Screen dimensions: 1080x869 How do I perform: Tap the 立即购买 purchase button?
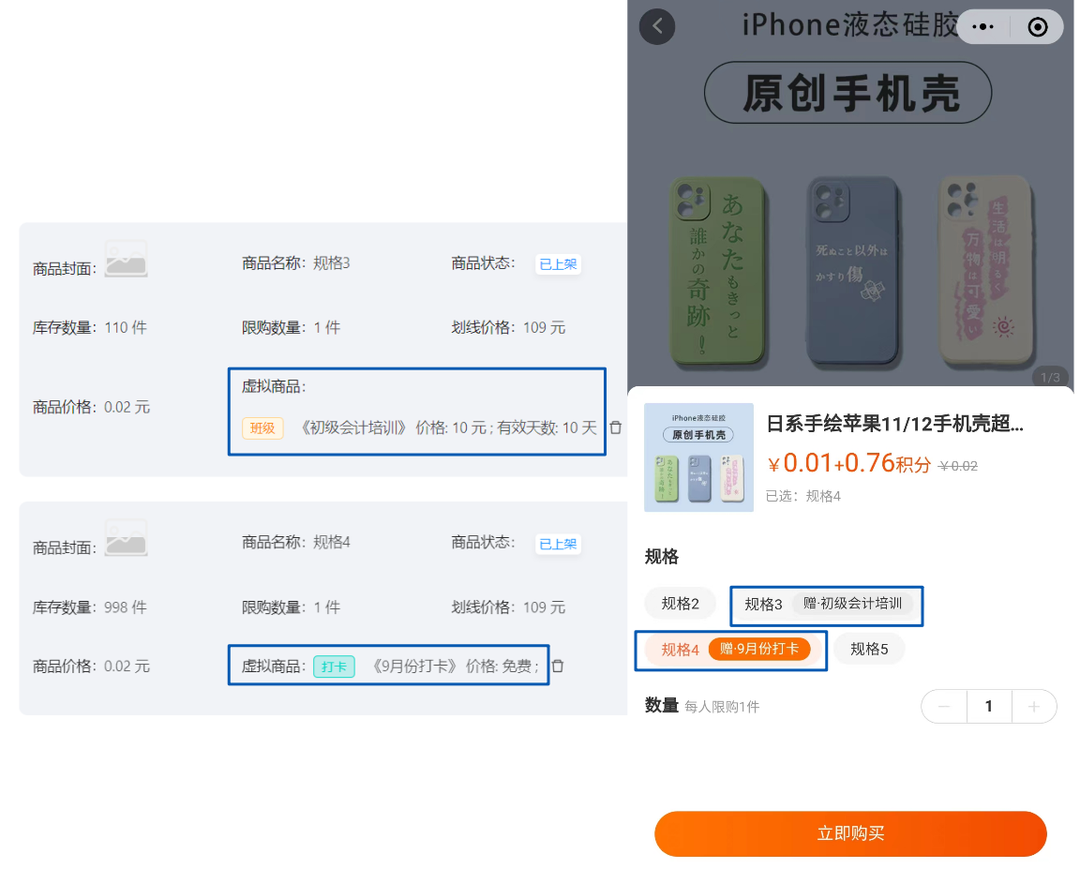(x=851, y=833)
